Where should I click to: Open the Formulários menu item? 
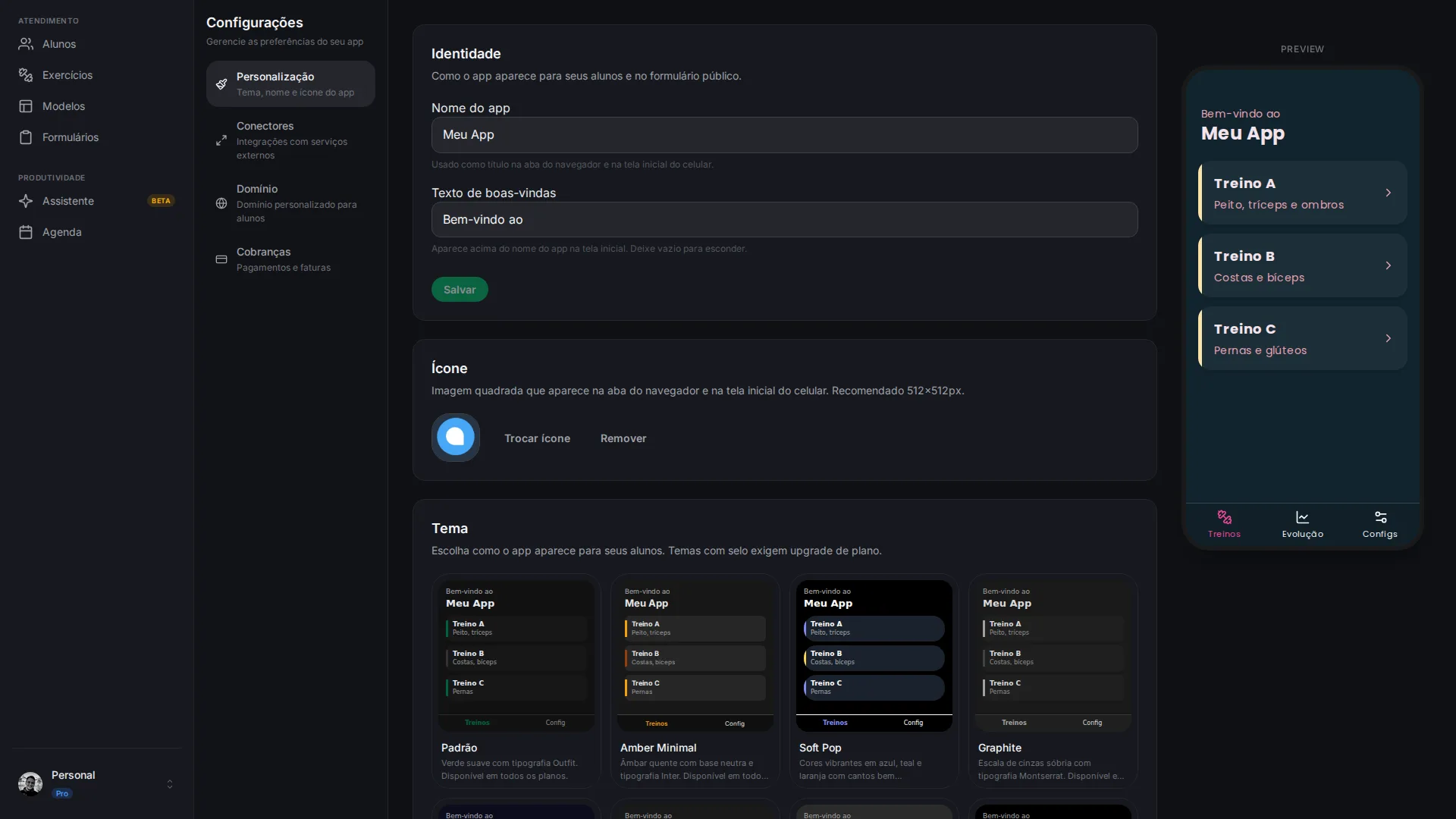97,137
